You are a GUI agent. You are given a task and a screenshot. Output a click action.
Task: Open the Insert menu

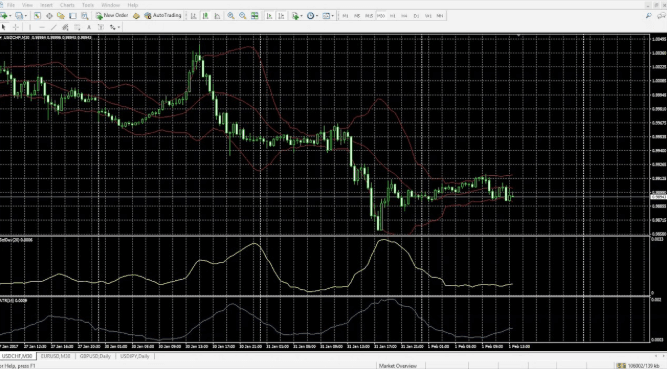[x=46, y=5]
